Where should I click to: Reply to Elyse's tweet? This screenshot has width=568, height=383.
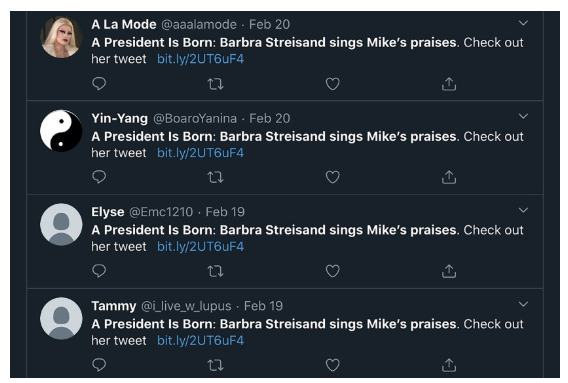(99, 271)
